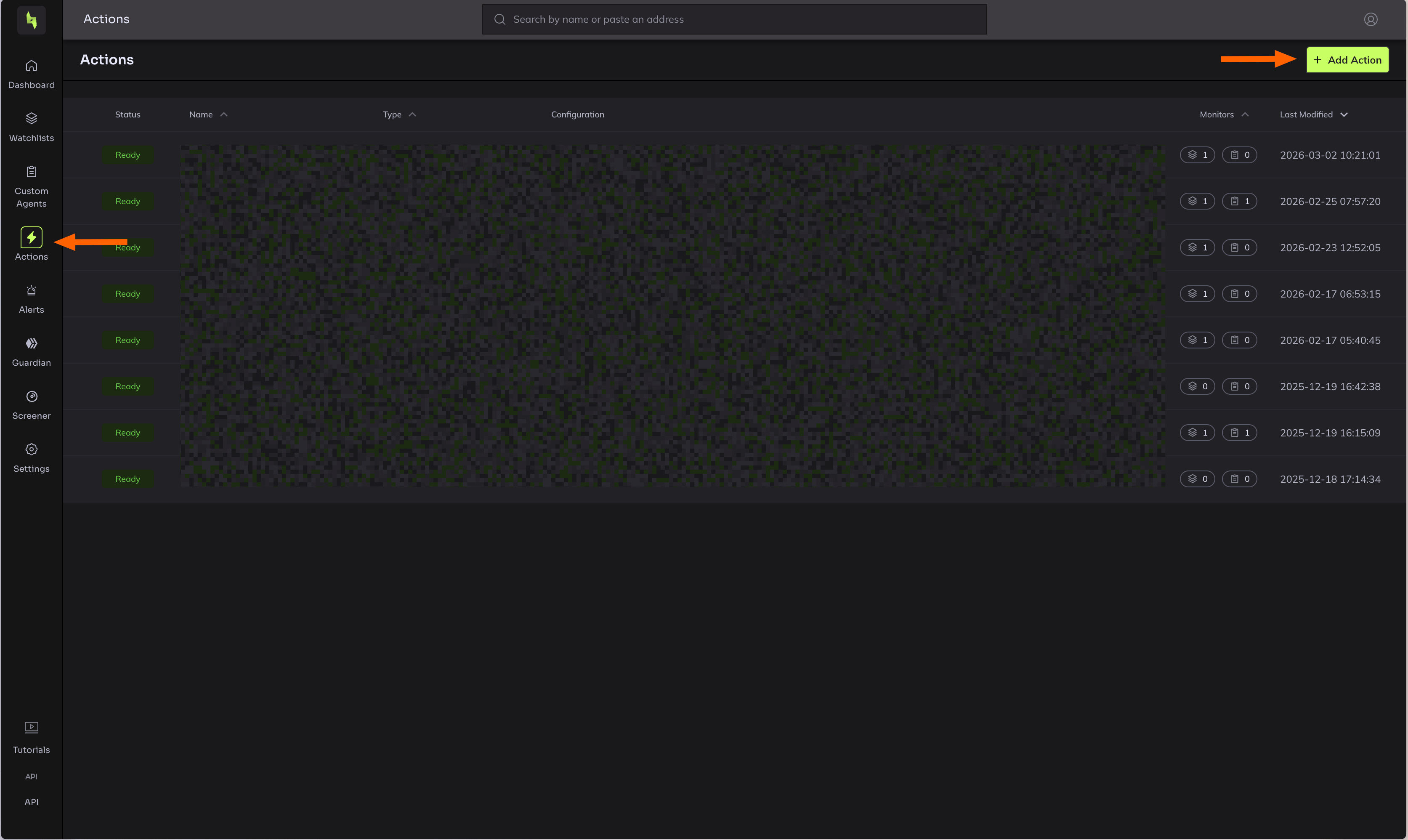Click the timestamp 2026-02-23 12:52:05

point(1330,247)
